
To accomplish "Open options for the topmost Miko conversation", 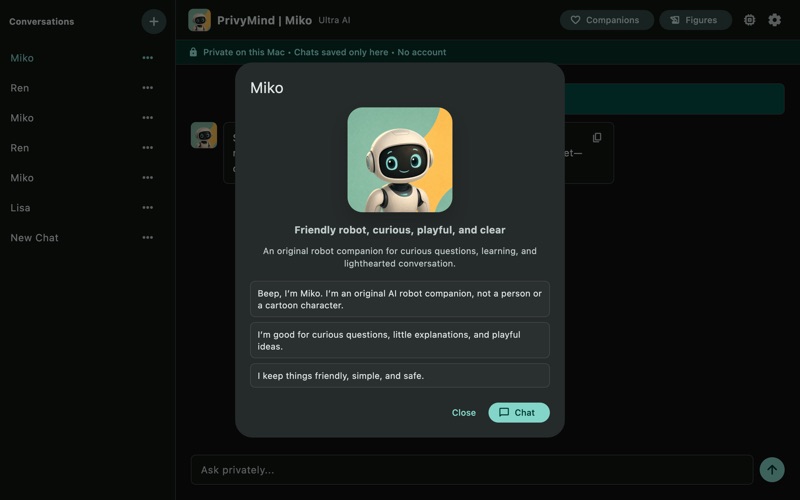I will (x=147, y=58).
